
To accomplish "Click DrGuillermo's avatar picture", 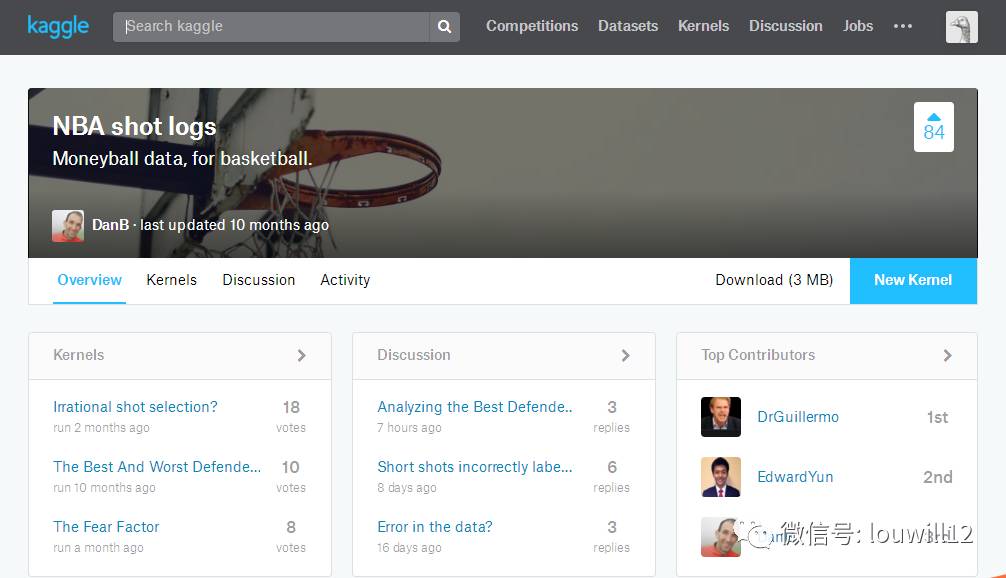I will coord(720,417).
